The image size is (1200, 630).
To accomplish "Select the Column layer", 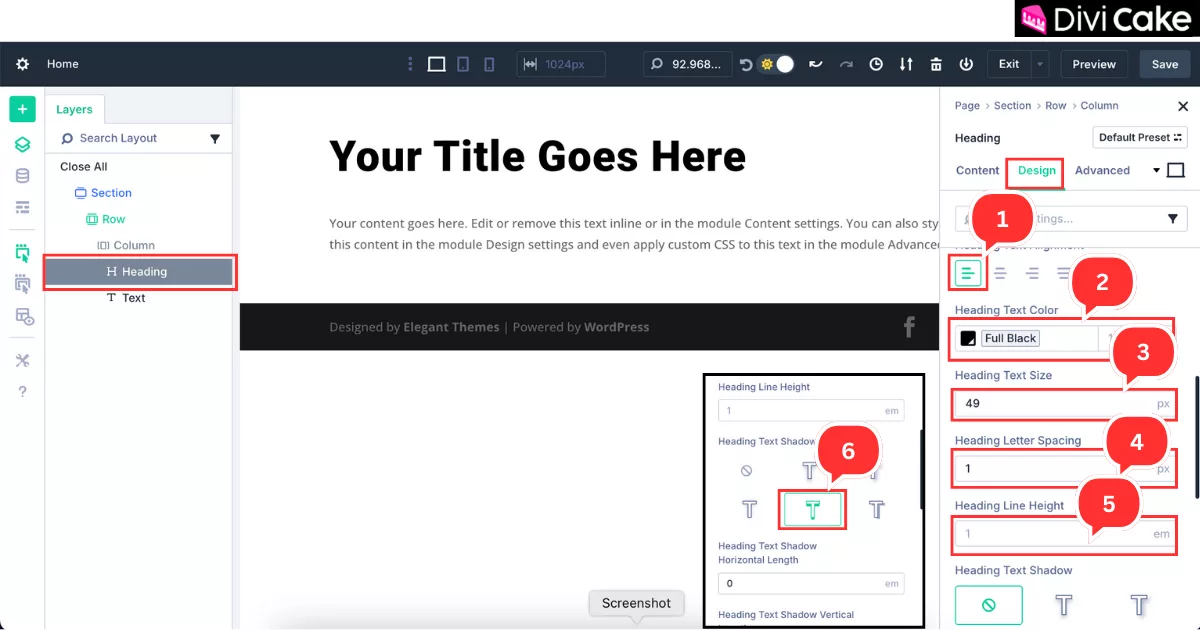I will click(126, 245).
